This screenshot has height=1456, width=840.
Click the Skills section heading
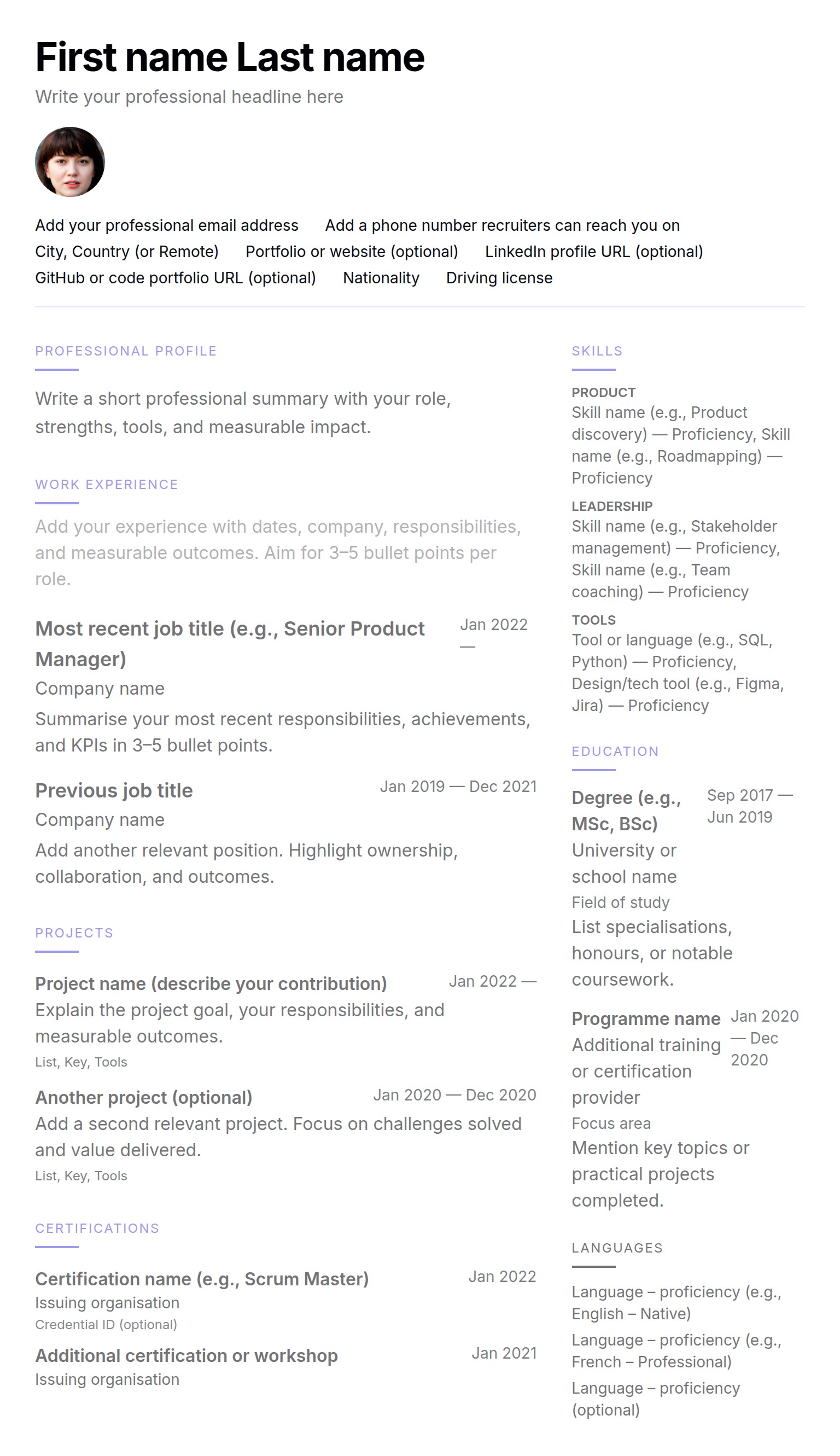(x=597, y=351)
